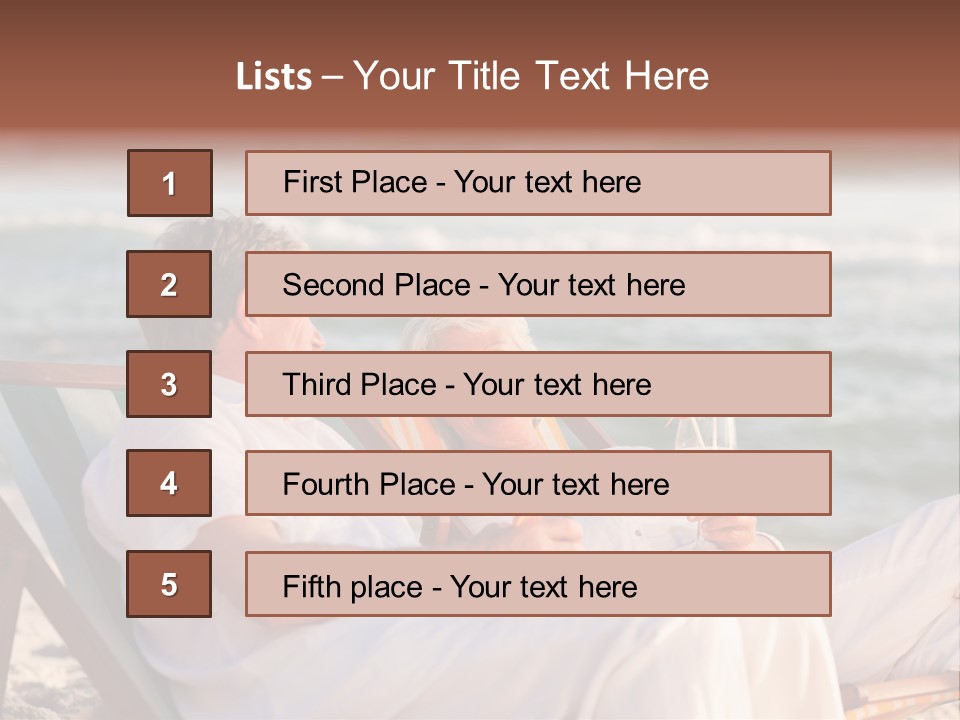
Task: Select the Fourth Place text bar
Action: [537, 484]
